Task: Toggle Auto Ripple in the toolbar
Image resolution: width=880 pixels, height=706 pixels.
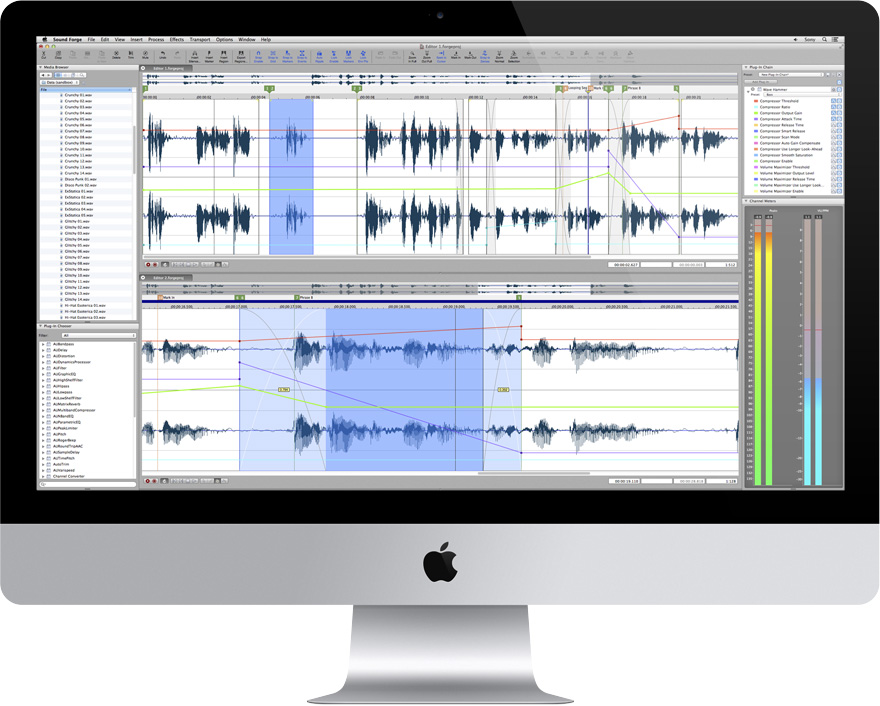Action: (319, 56)
